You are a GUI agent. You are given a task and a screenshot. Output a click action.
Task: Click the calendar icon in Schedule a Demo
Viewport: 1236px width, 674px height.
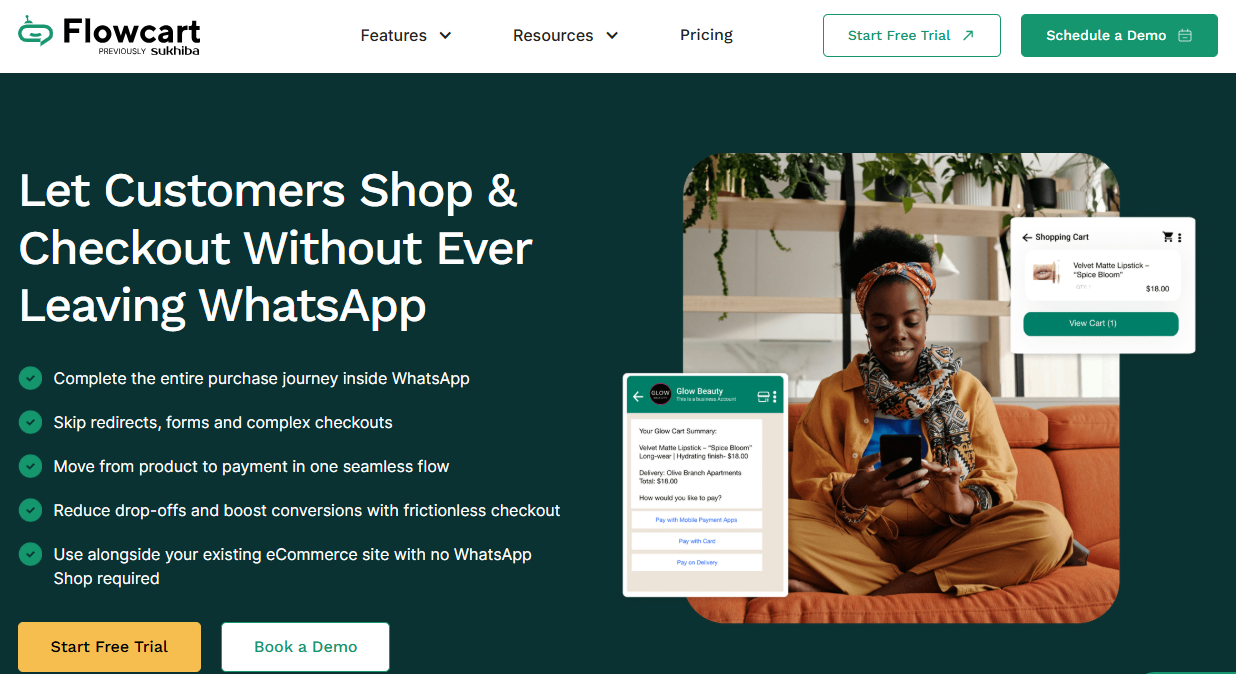1185,35
